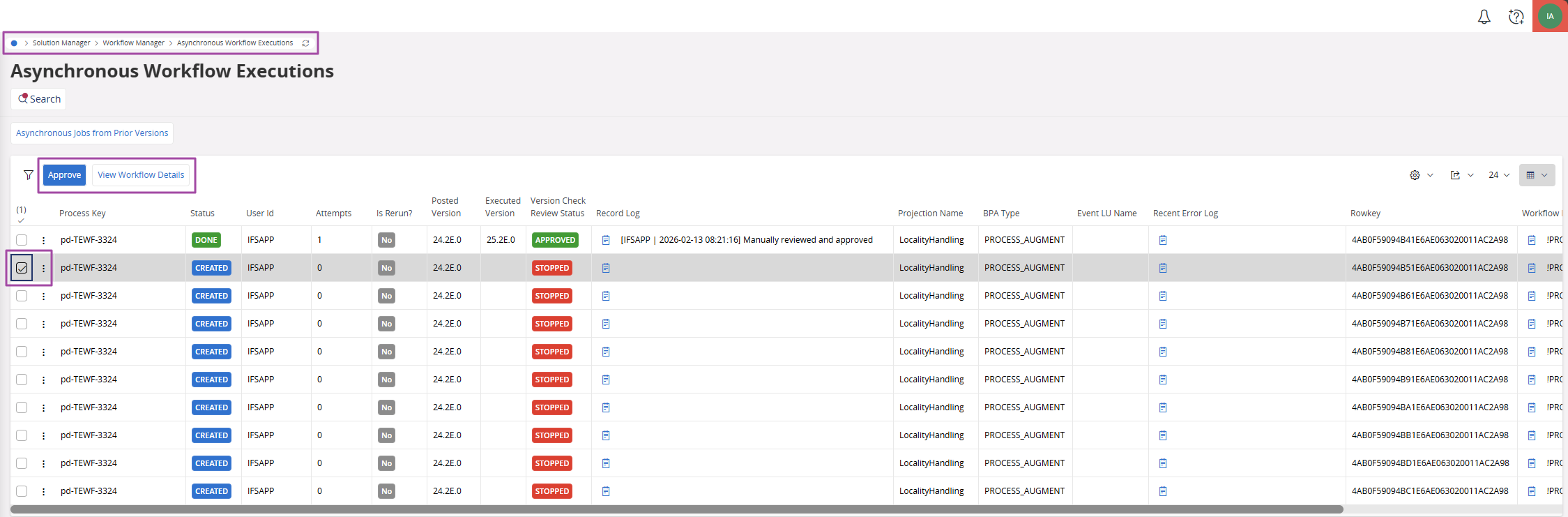Image resolution: width=1568 pixels, height=517 pixels.
Task: Click the Approve button
Action: coord(64,175)
